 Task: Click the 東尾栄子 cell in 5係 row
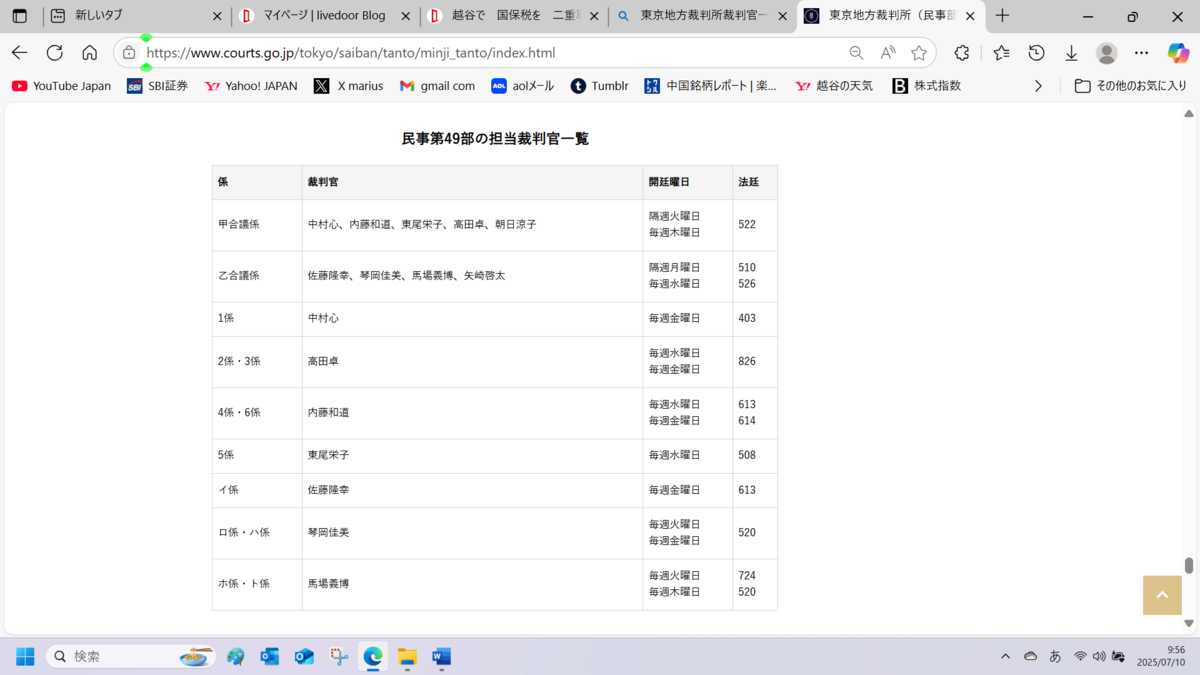(x=472, y=455)
